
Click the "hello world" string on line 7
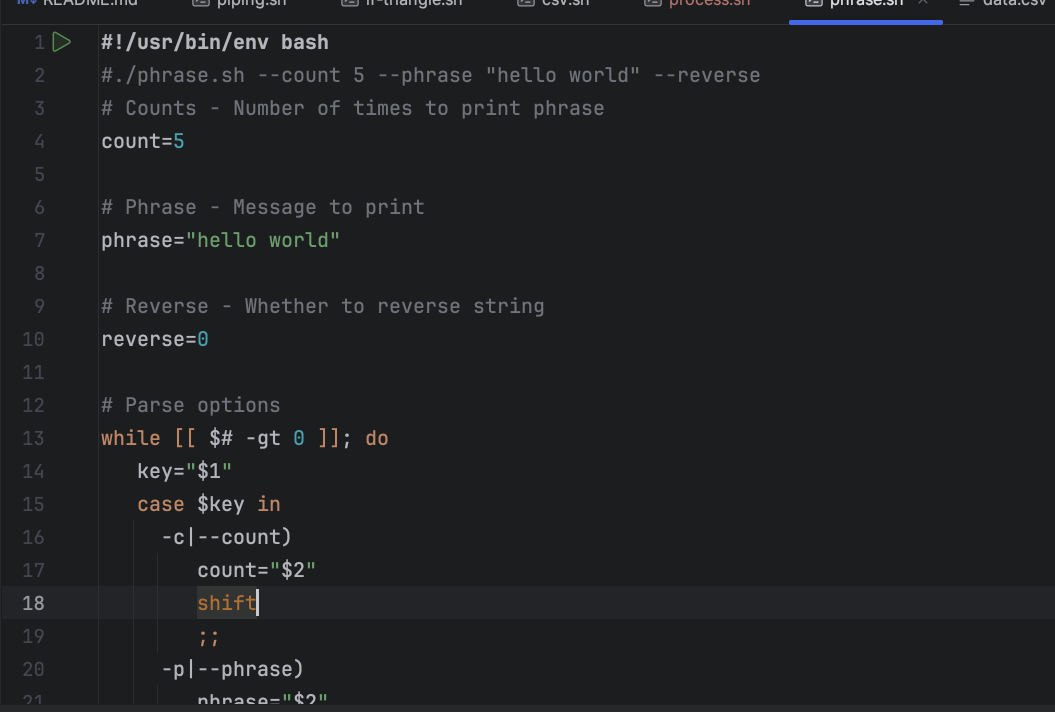263,240
